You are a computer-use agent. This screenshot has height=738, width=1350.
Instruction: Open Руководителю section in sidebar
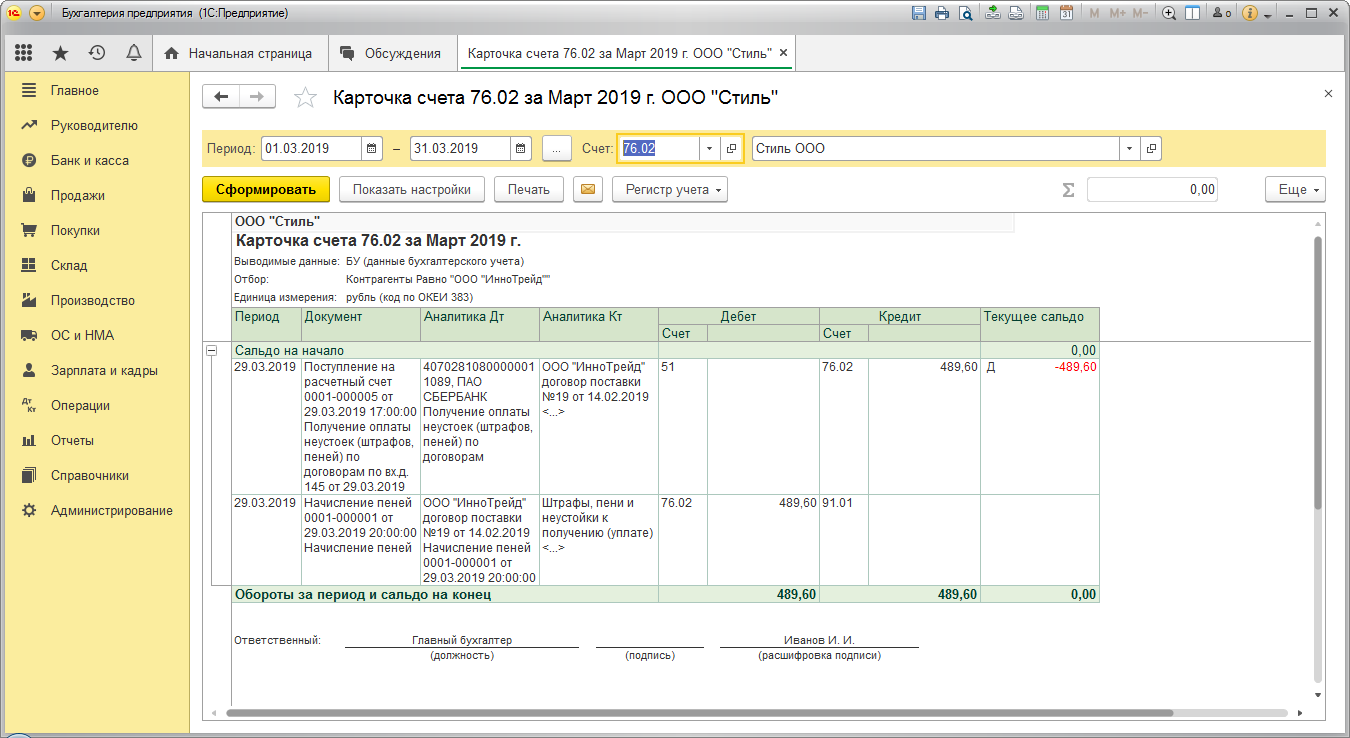pyautogui.click(x=96, y=125)
